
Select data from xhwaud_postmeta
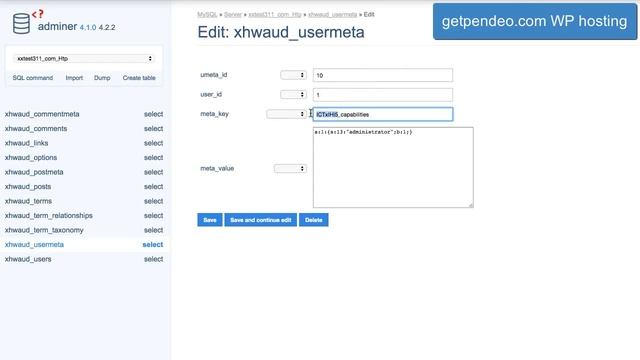pyautogui.click(x=153, y=172)
